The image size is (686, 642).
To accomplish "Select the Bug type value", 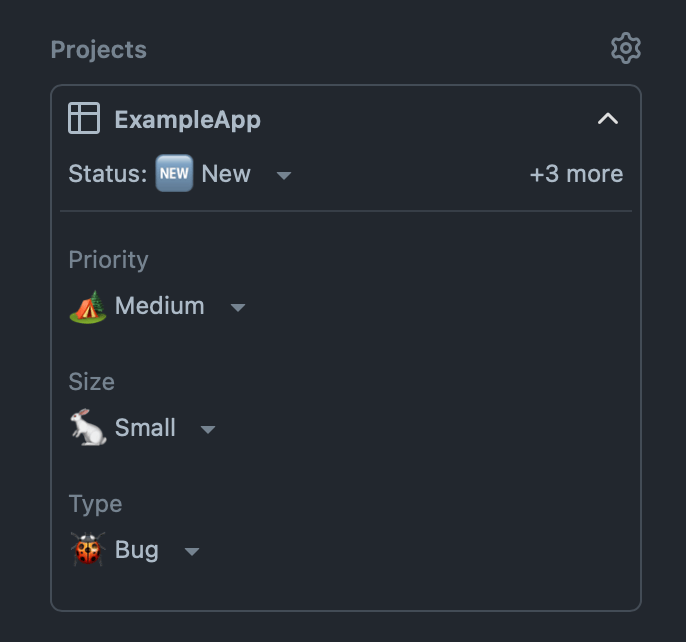I will tap(136, 550).
